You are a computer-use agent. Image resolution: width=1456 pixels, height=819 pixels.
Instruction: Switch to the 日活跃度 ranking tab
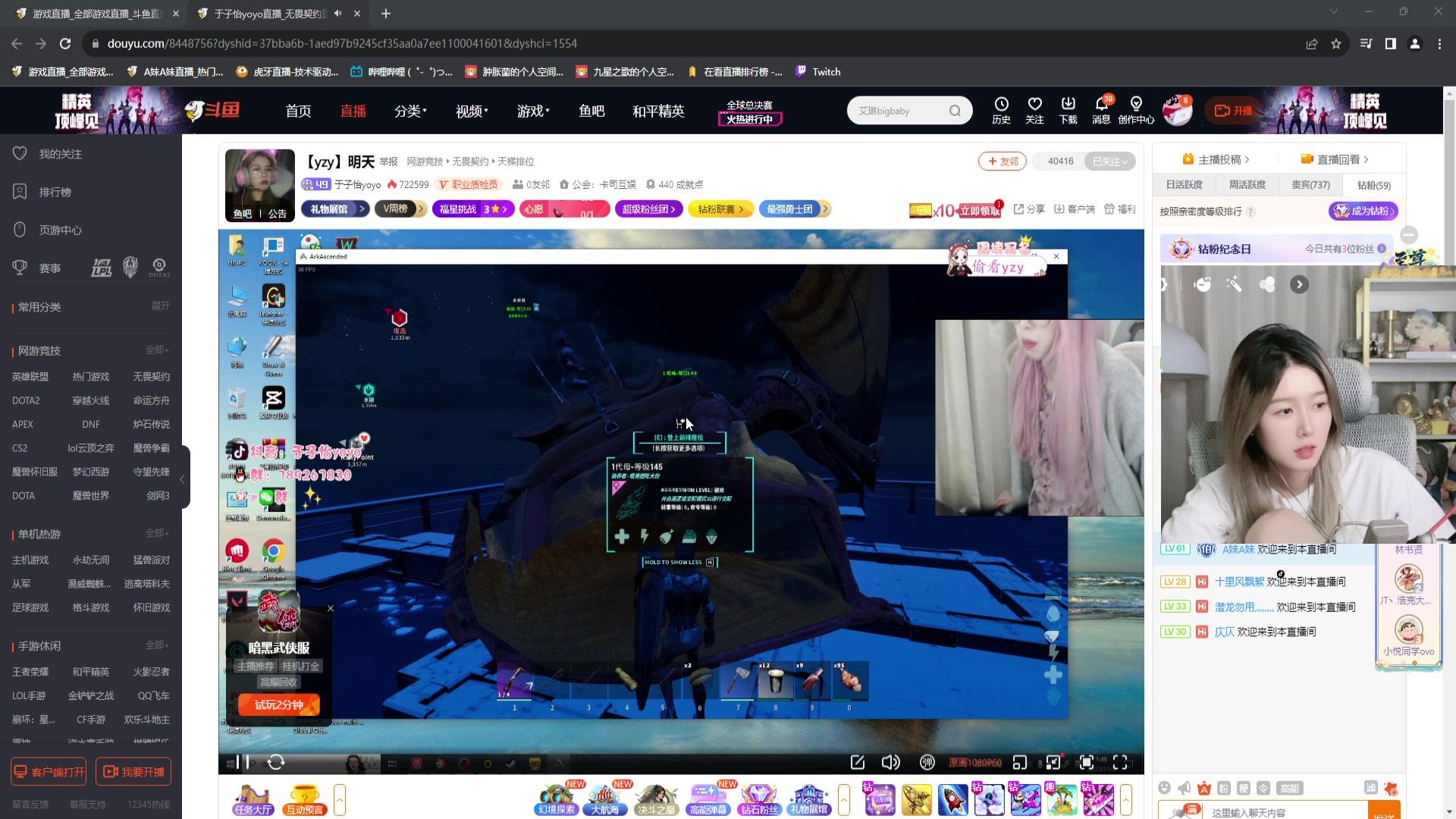(1185, 185)
